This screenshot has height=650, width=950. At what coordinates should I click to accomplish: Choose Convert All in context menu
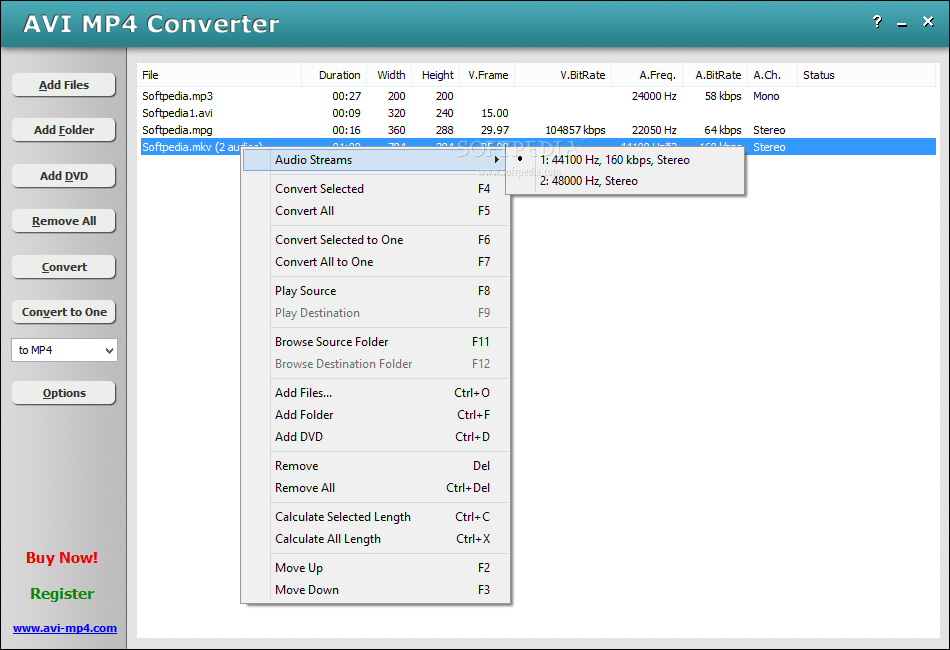(376, 211)
